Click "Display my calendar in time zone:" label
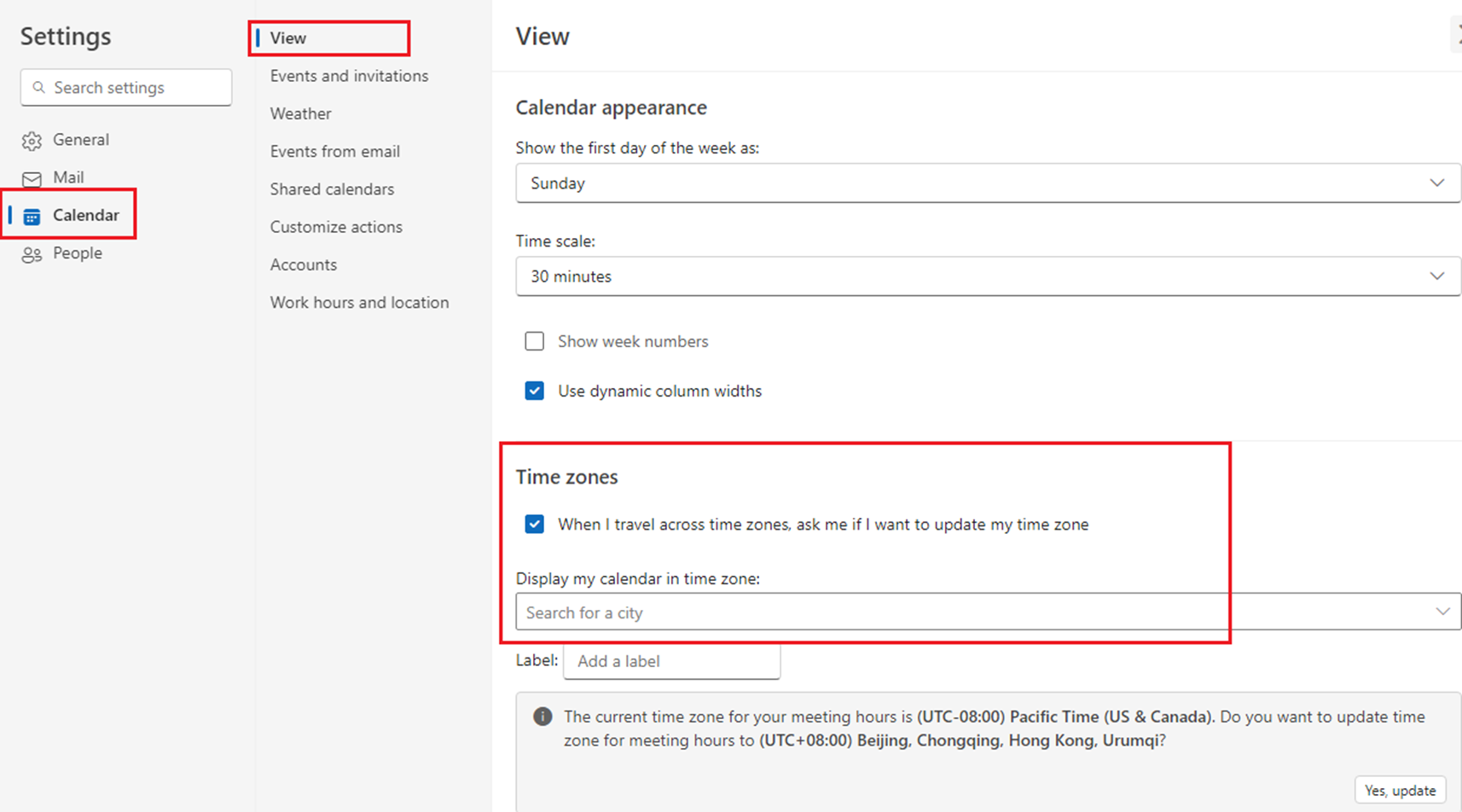This screenshot has height=812, width=1462. pos(638,579)
